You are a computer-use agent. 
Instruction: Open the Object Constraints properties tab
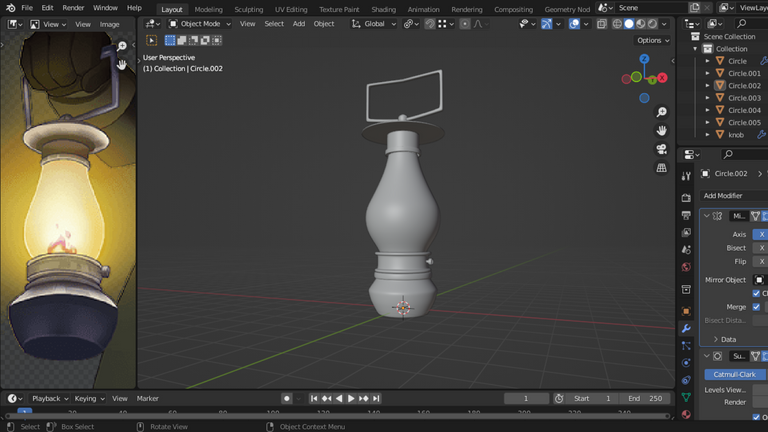(686, 380)
